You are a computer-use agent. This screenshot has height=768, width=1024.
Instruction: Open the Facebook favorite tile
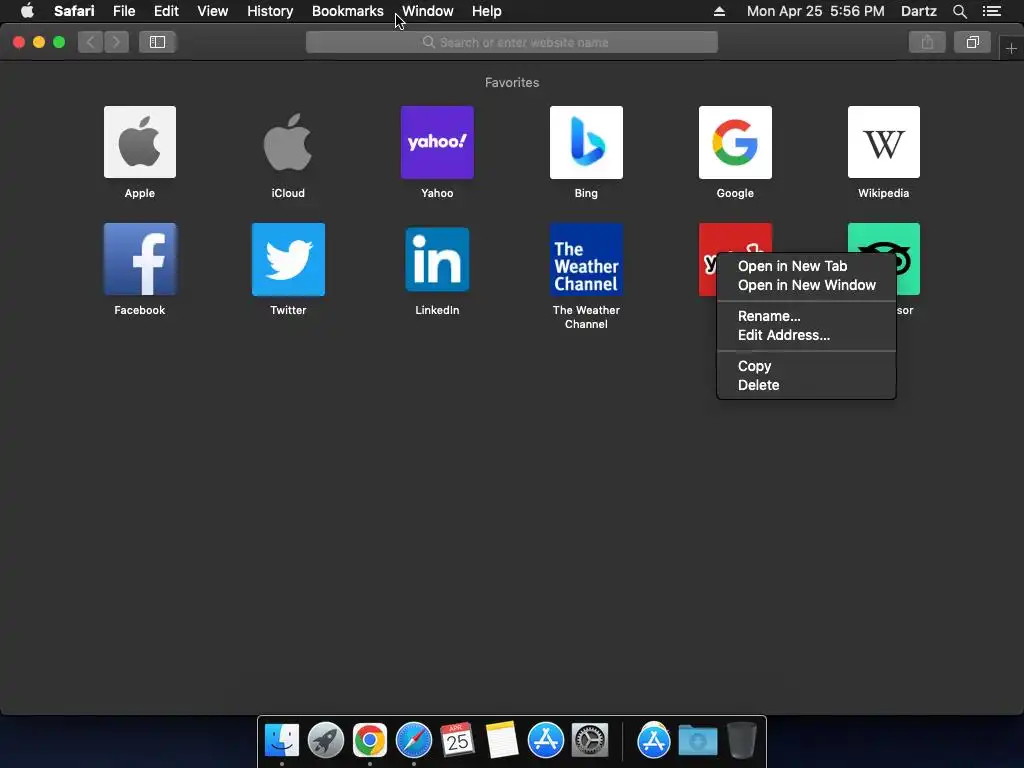[140, 259]
